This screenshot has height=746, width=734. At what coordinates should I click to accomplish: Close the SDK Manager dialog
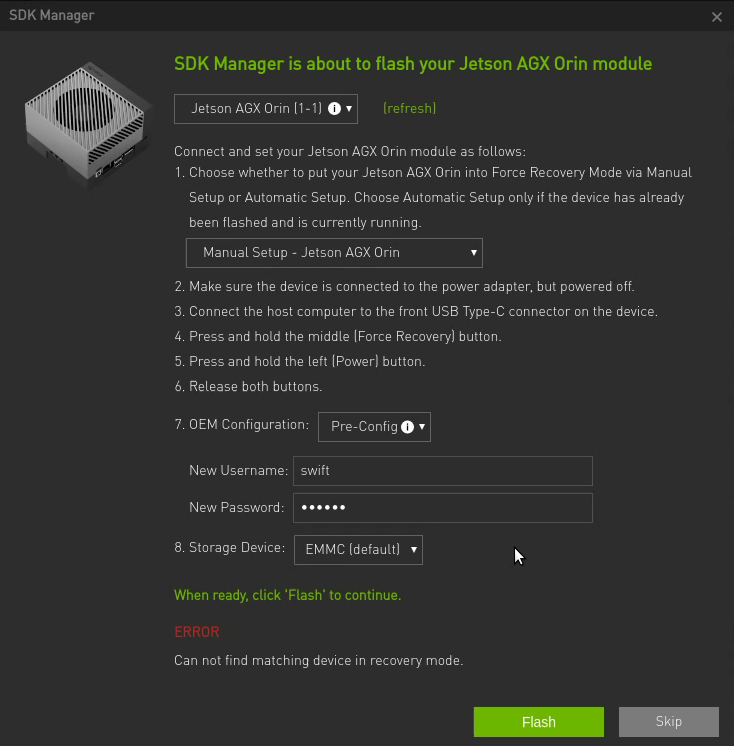point(716,17)
